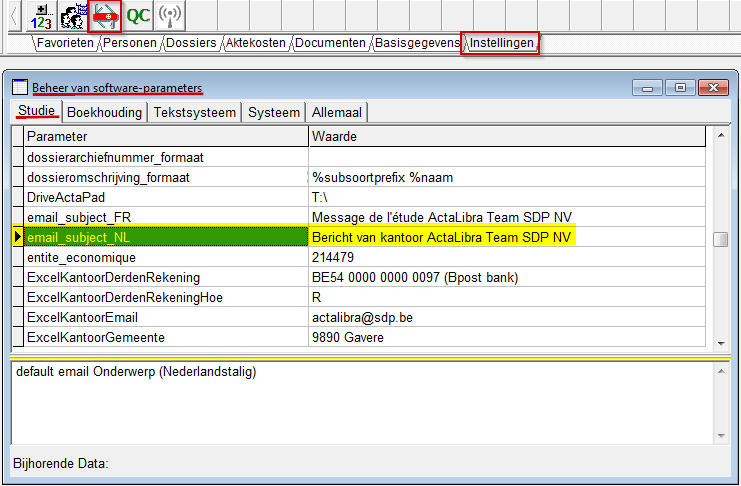Click the description box scrollbar up arrow
Screen dimensions: 741x486
721,372
